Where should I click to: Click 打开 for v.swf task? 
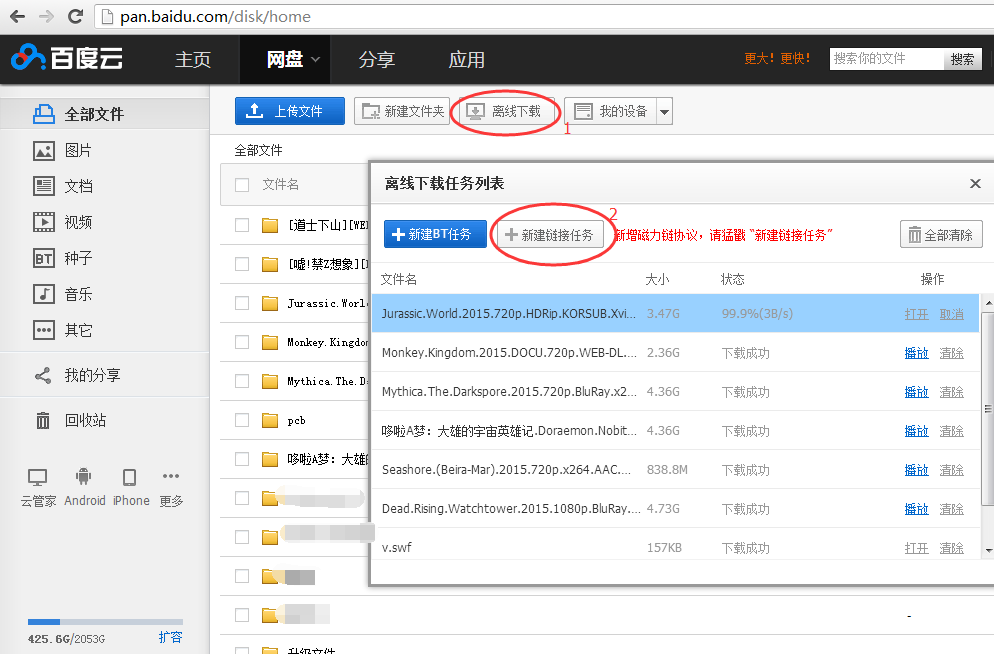click(x=917, y=548)
